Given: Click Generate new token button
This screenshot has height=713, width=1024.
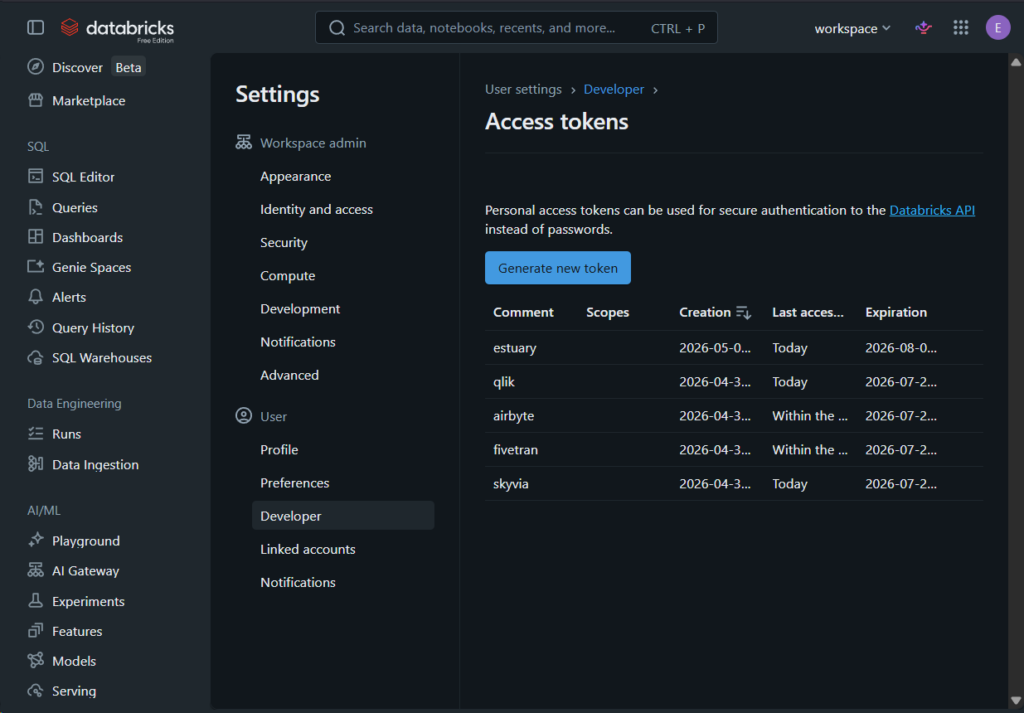Looking at the screenshot, I should point(558,268).
